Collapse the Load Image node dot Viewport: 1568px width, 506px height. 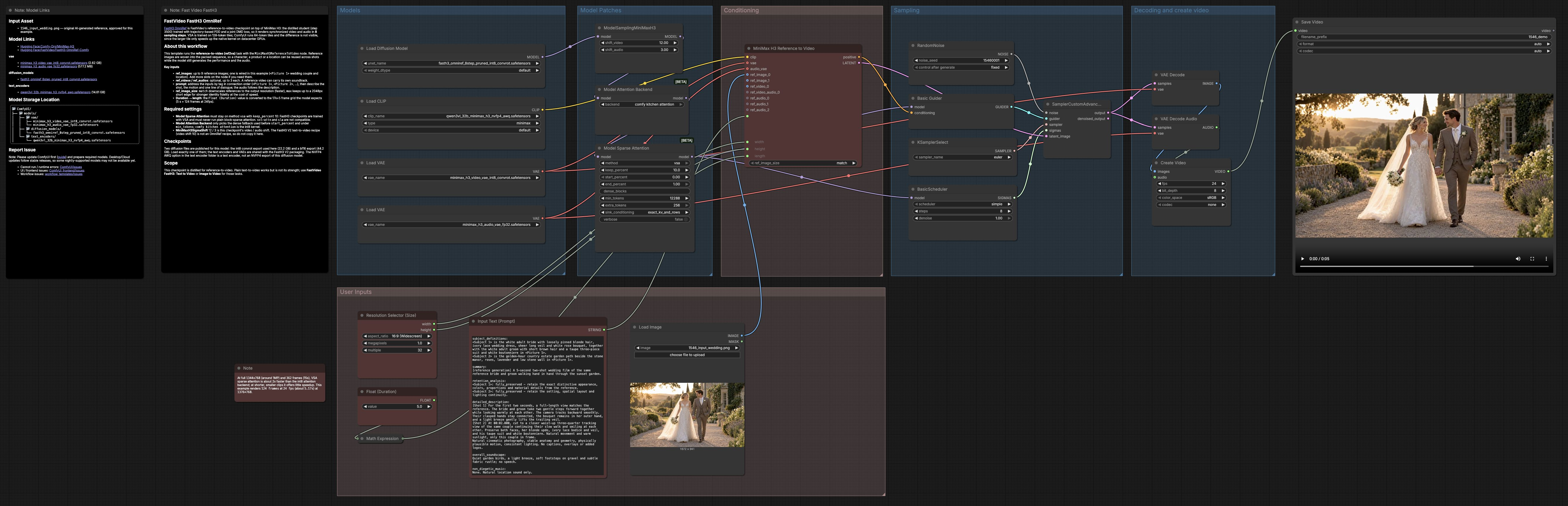click(634, 327)
